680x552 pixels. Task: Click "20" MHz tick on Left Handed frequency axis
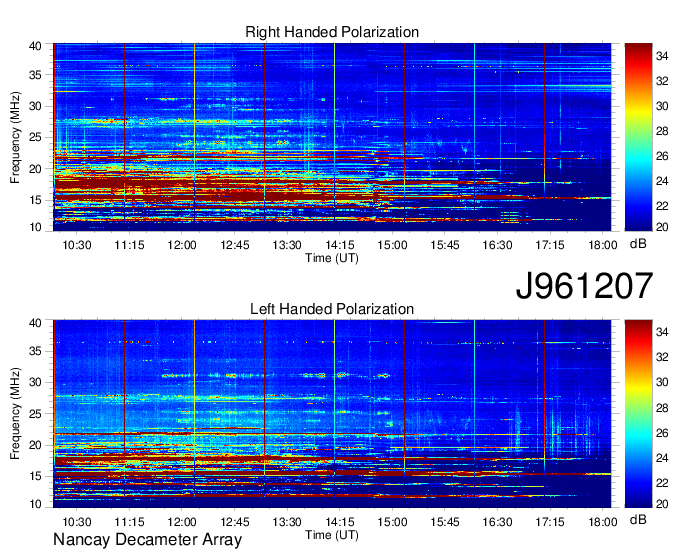36,445
